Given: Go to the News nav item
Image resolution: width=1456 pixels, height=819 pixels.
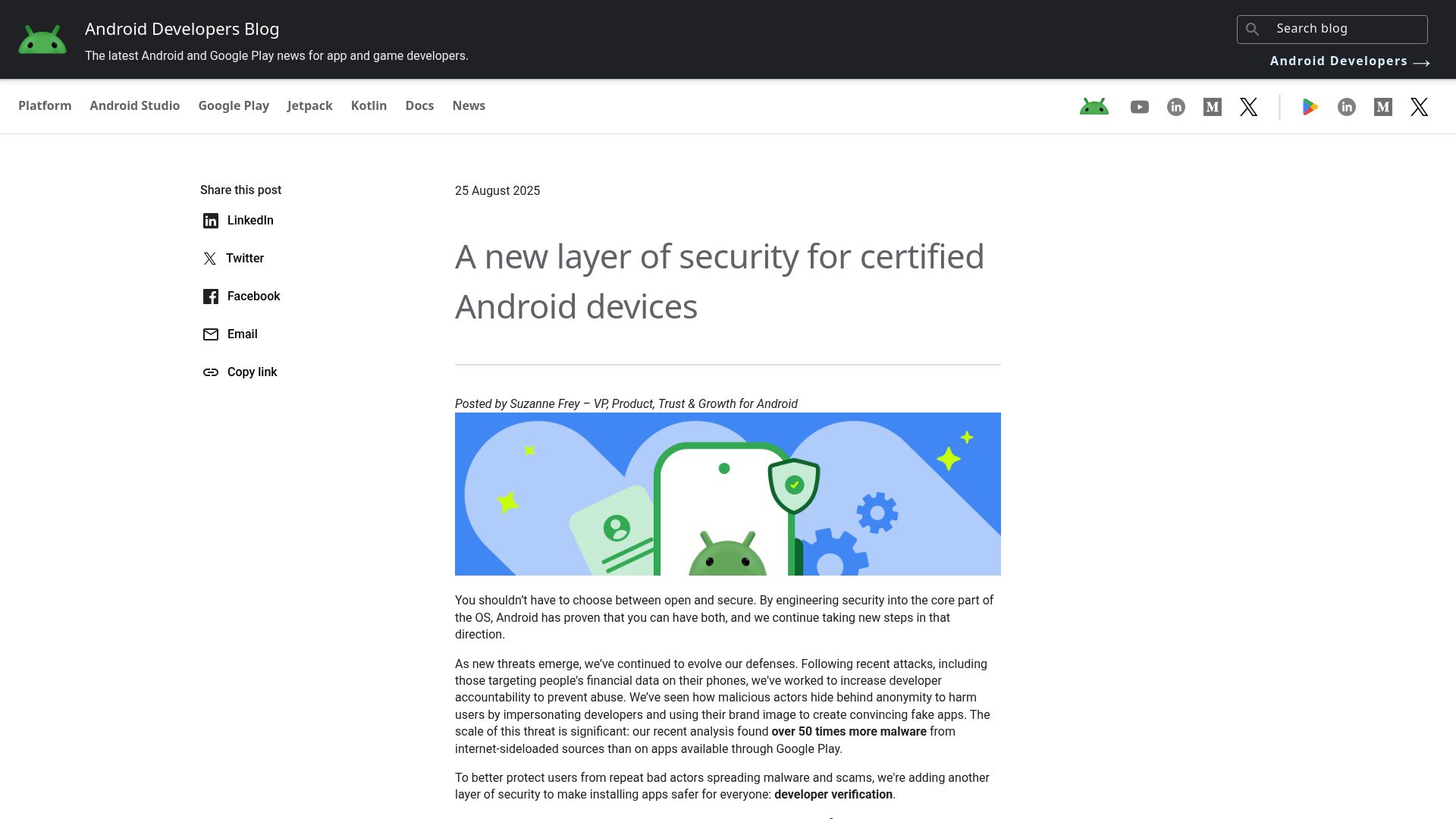Looking at the screenshot, I should 469,106.
